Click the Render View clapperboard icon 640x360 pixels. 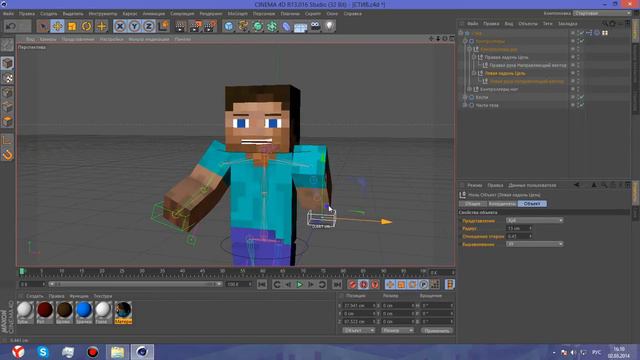[180, 27]
